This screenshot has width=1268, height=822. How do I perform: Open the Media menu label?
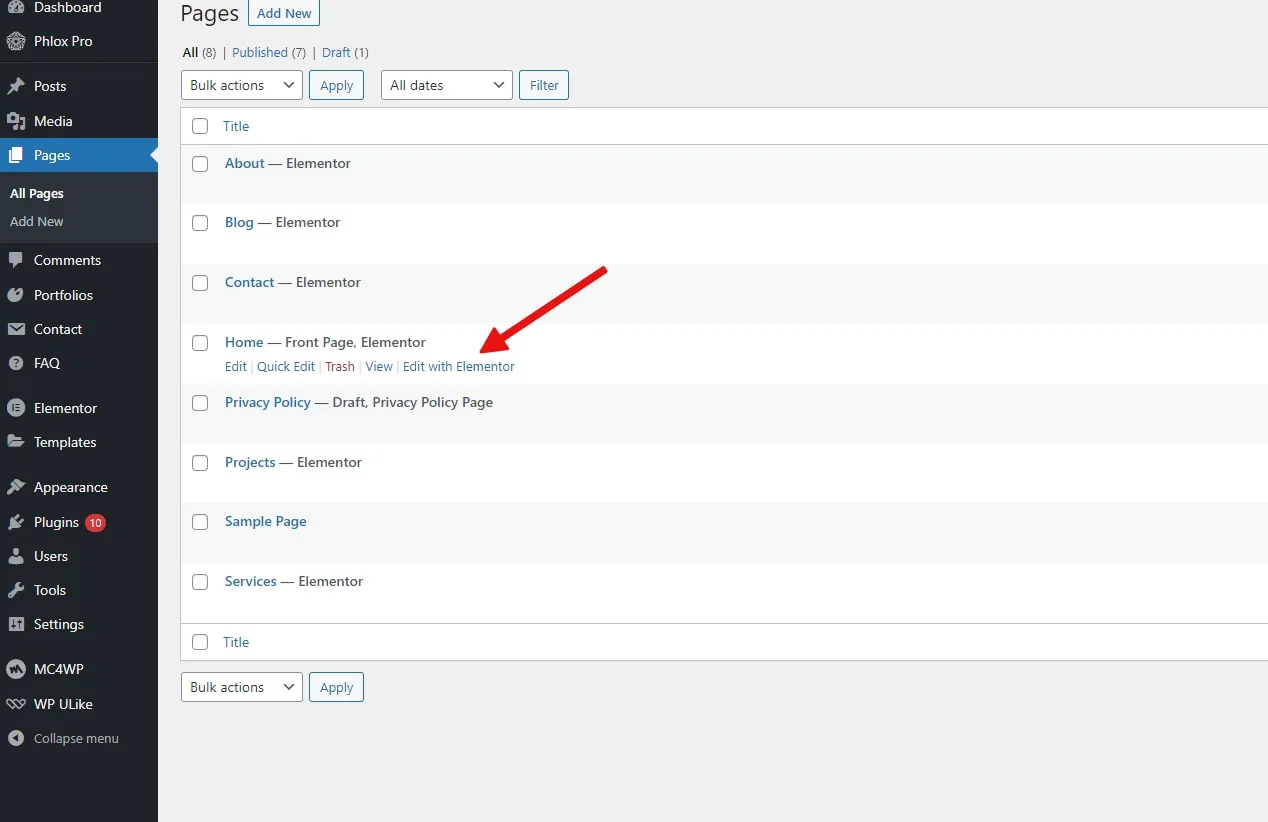pos(53,121)
